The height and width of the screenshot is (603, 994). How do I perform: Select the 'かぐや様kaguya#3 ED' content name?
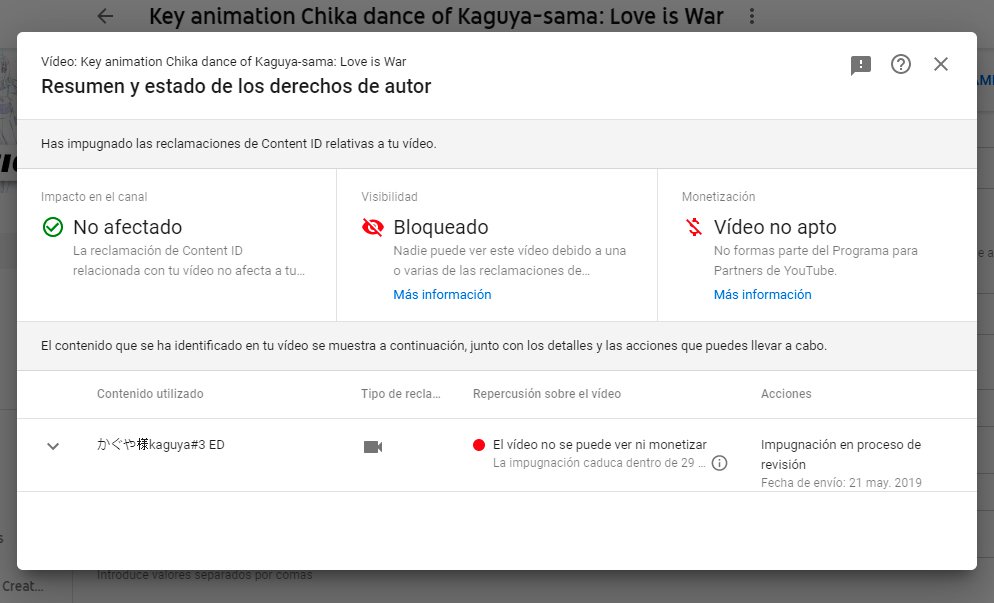click(160, 444)
